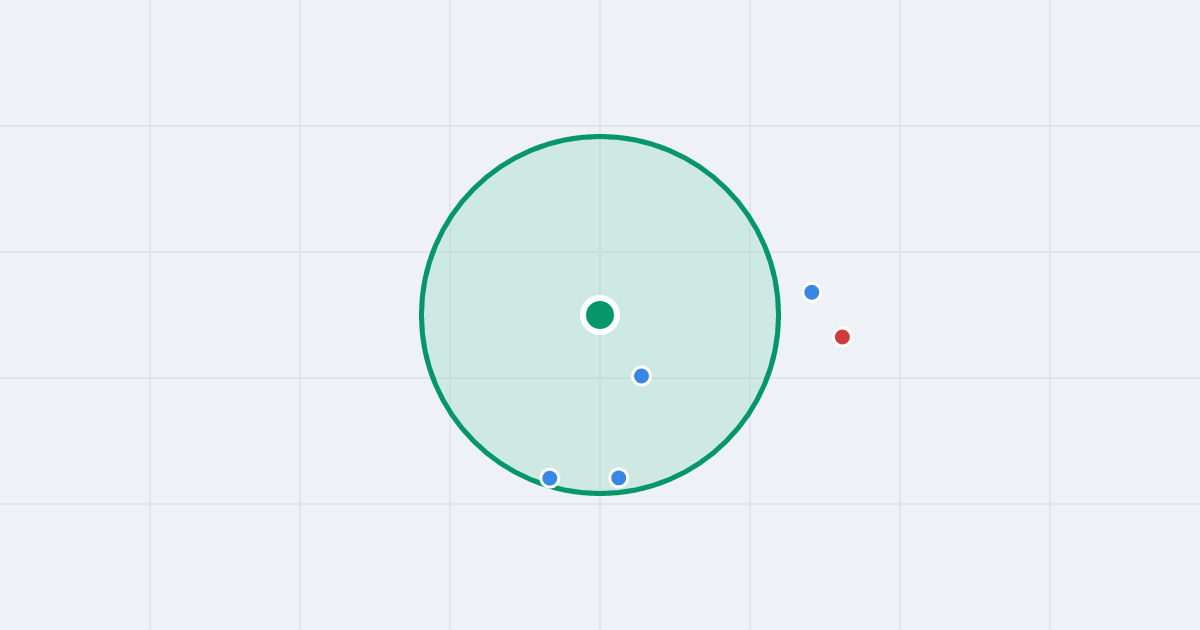1200x630 pixels.
Task: Choose the blue dot inside the circle near the bottom
Action: pos(618,478)
